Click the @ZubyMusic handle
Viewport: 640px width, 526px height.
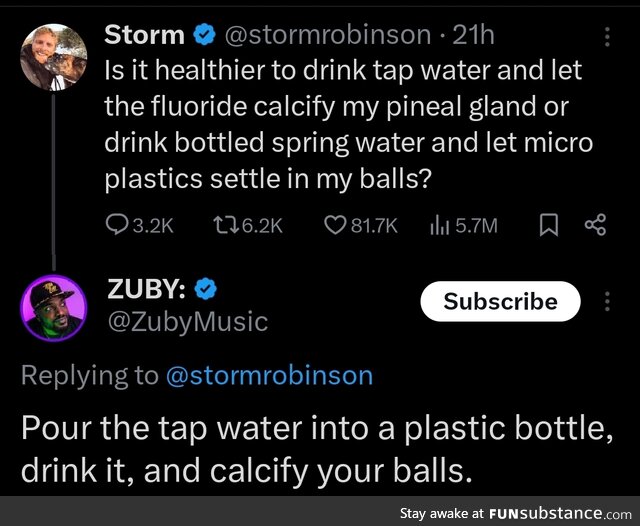pos(186,321)
